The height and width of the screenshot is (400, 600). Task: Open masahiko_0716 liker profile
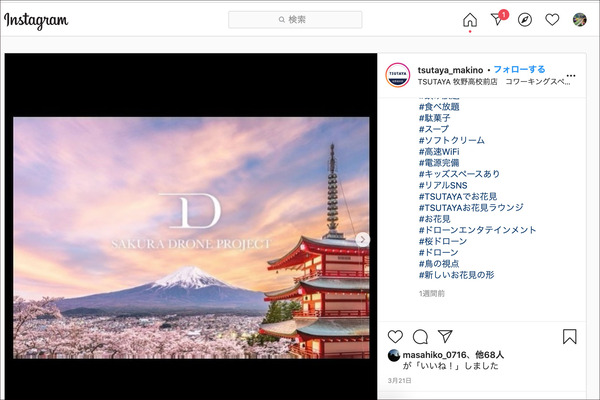tap(434, 355)
